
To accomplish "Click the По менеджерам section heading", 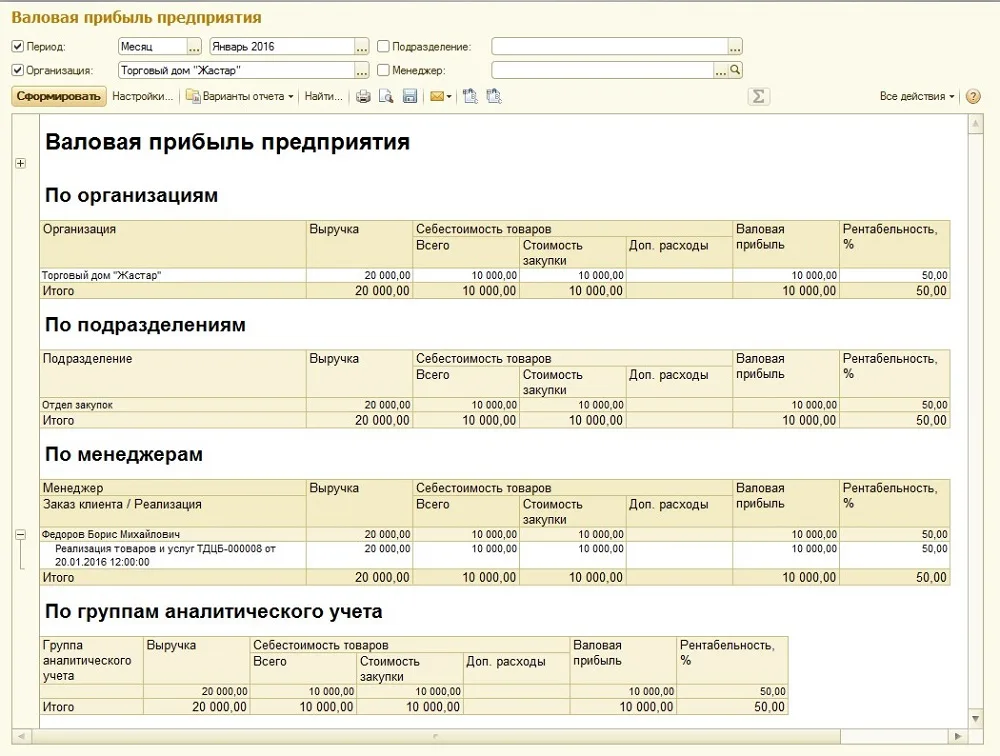I will click(x=124, y=454).
